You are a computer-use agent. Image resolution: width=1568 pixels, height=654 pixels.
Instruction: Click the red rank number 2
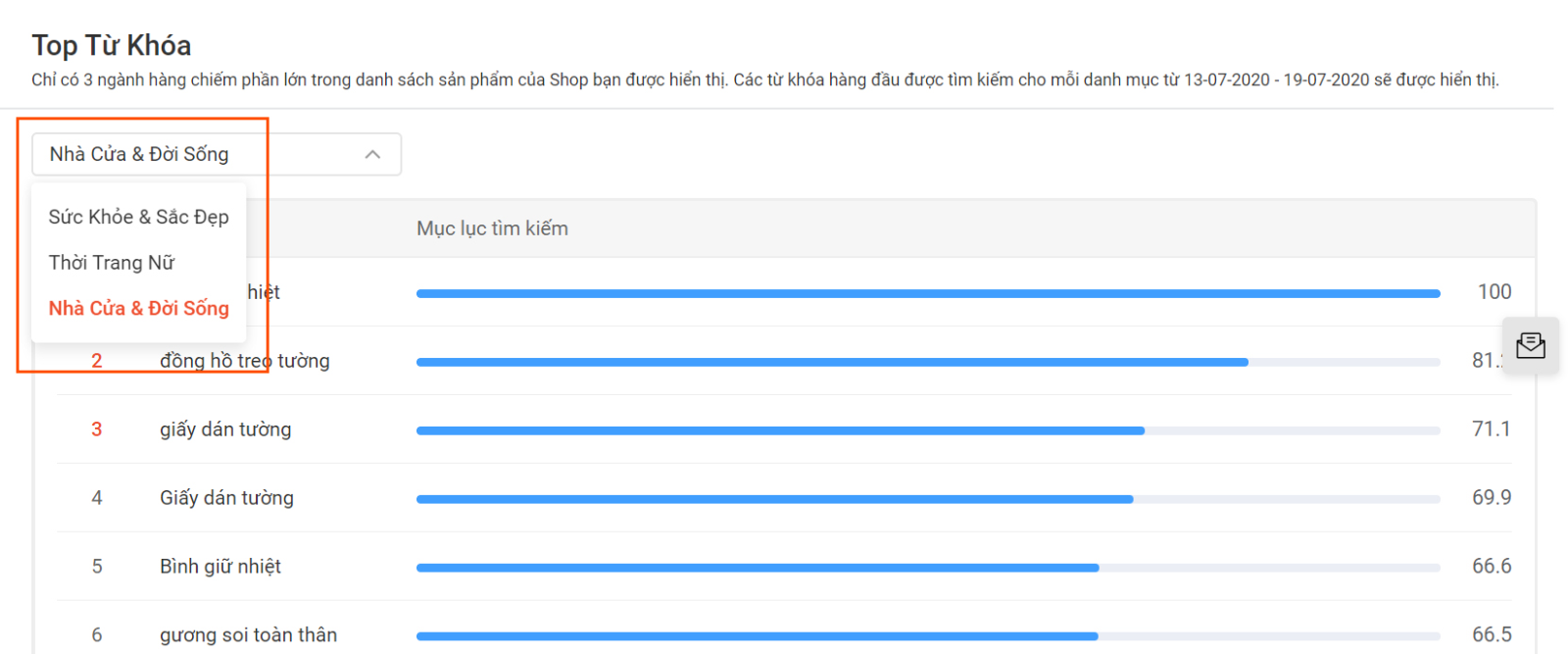pos(97,361)
